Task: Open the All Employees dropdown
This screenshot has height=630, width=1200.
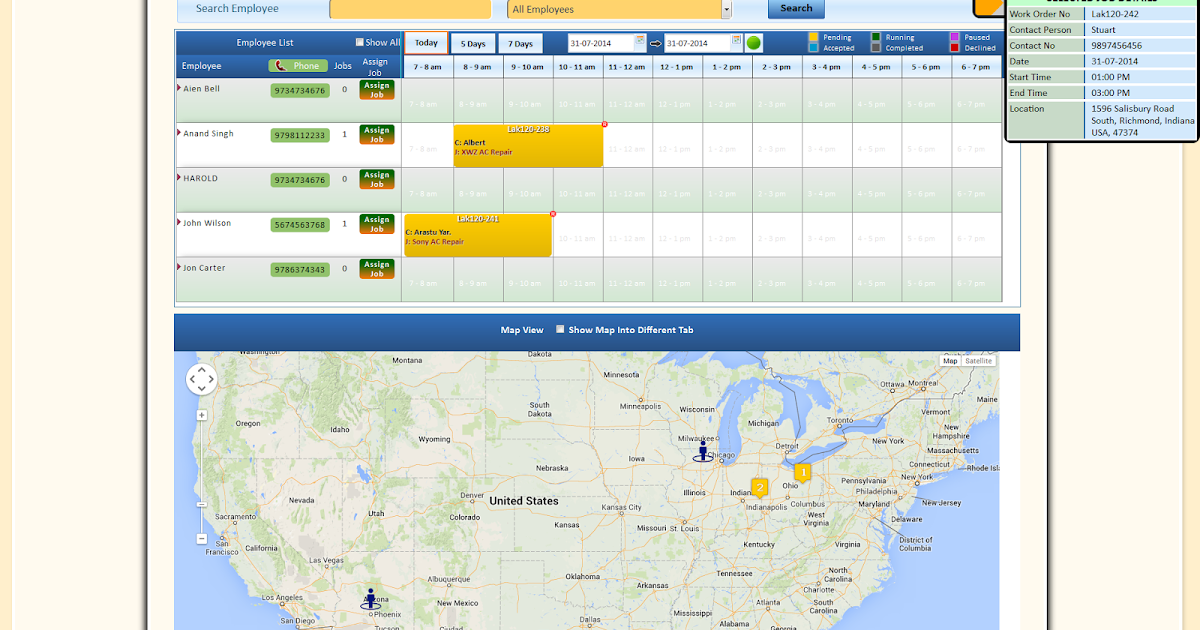Action: coord(726,9)
